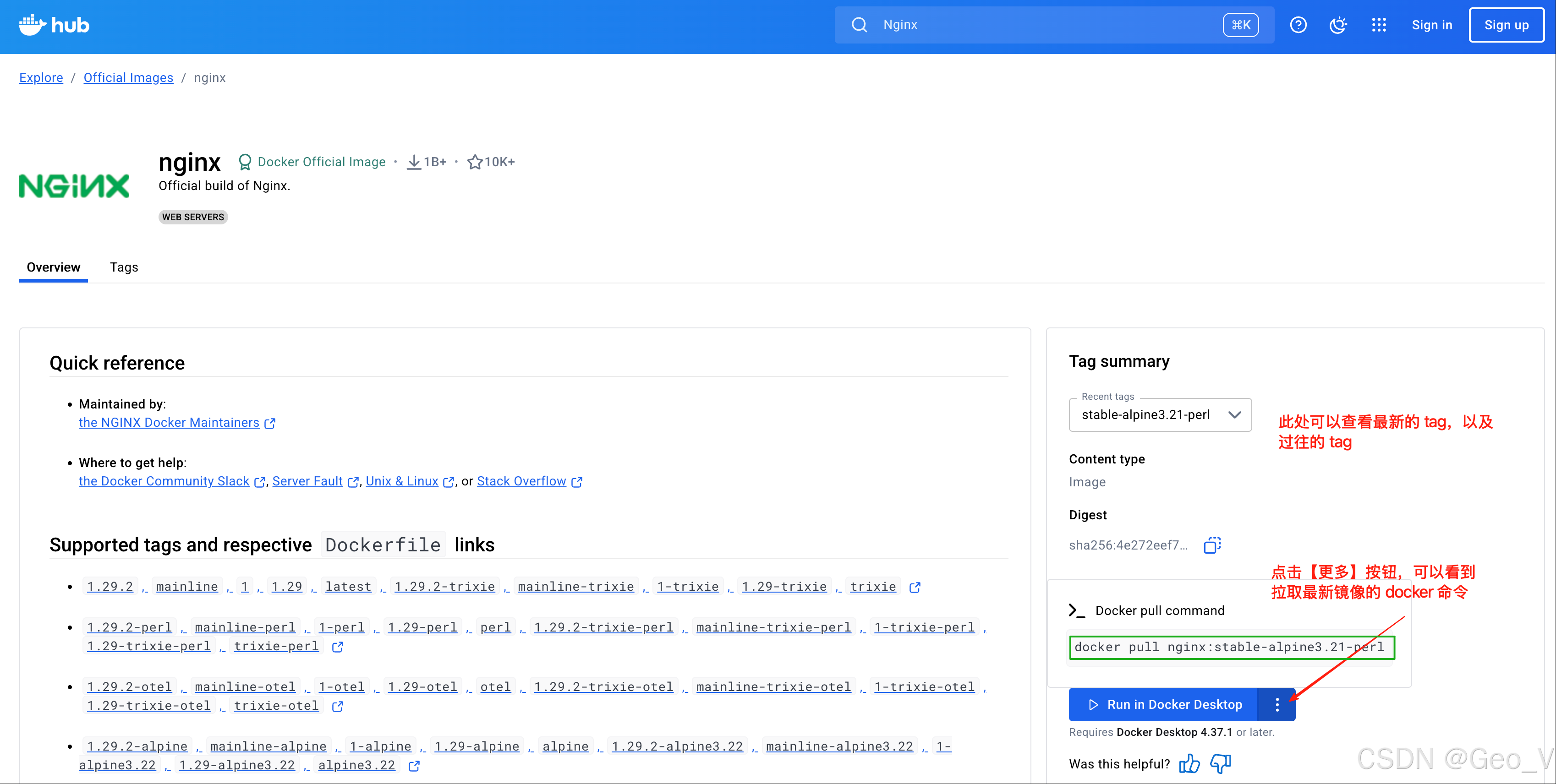Open the help question mark icon
The image size is (1556, 784).
click(x=1298, y=25)
